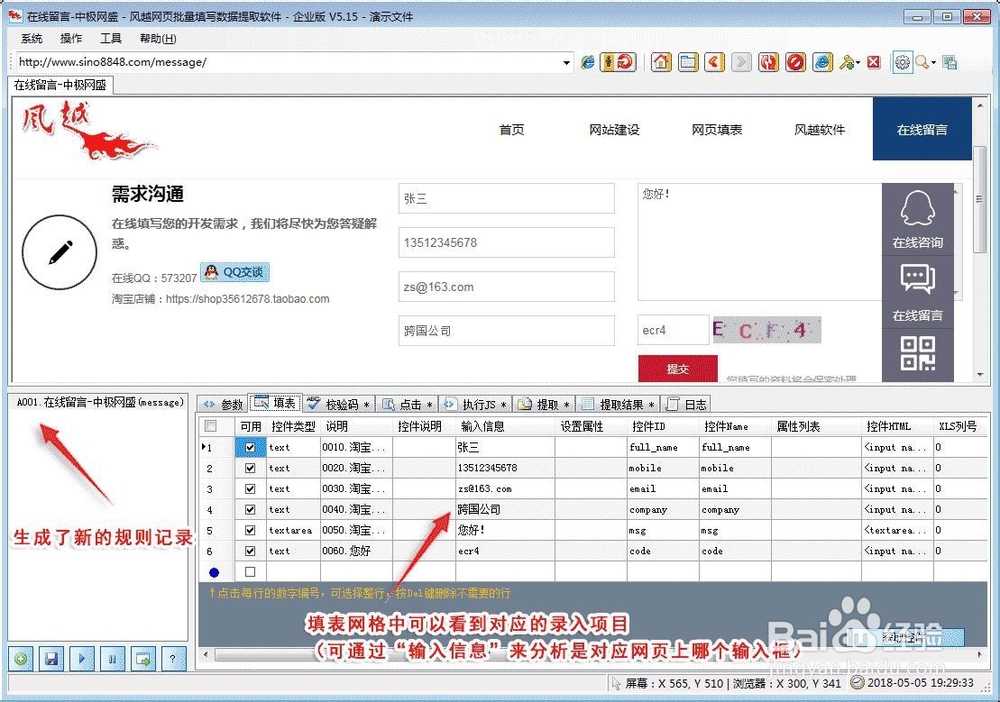
Task: Open the 首页 nav link
Action: click(x=511, y=129)
